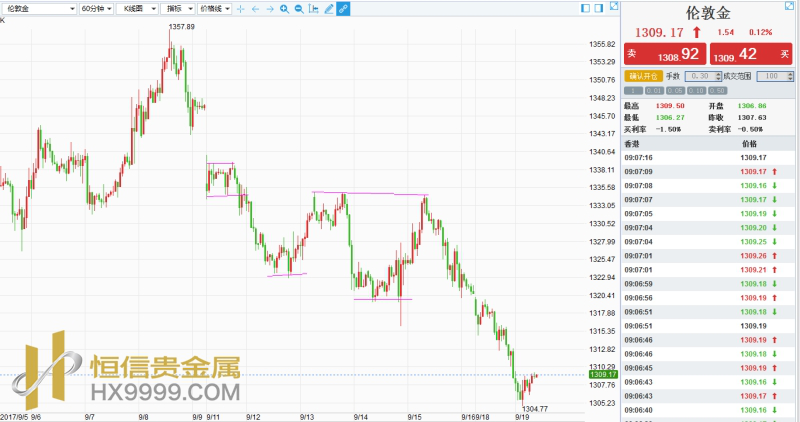Viewport: 800px width, 422px height.
Task: Select the tick row at 09:07:05
Action: [x=708, y=214]
